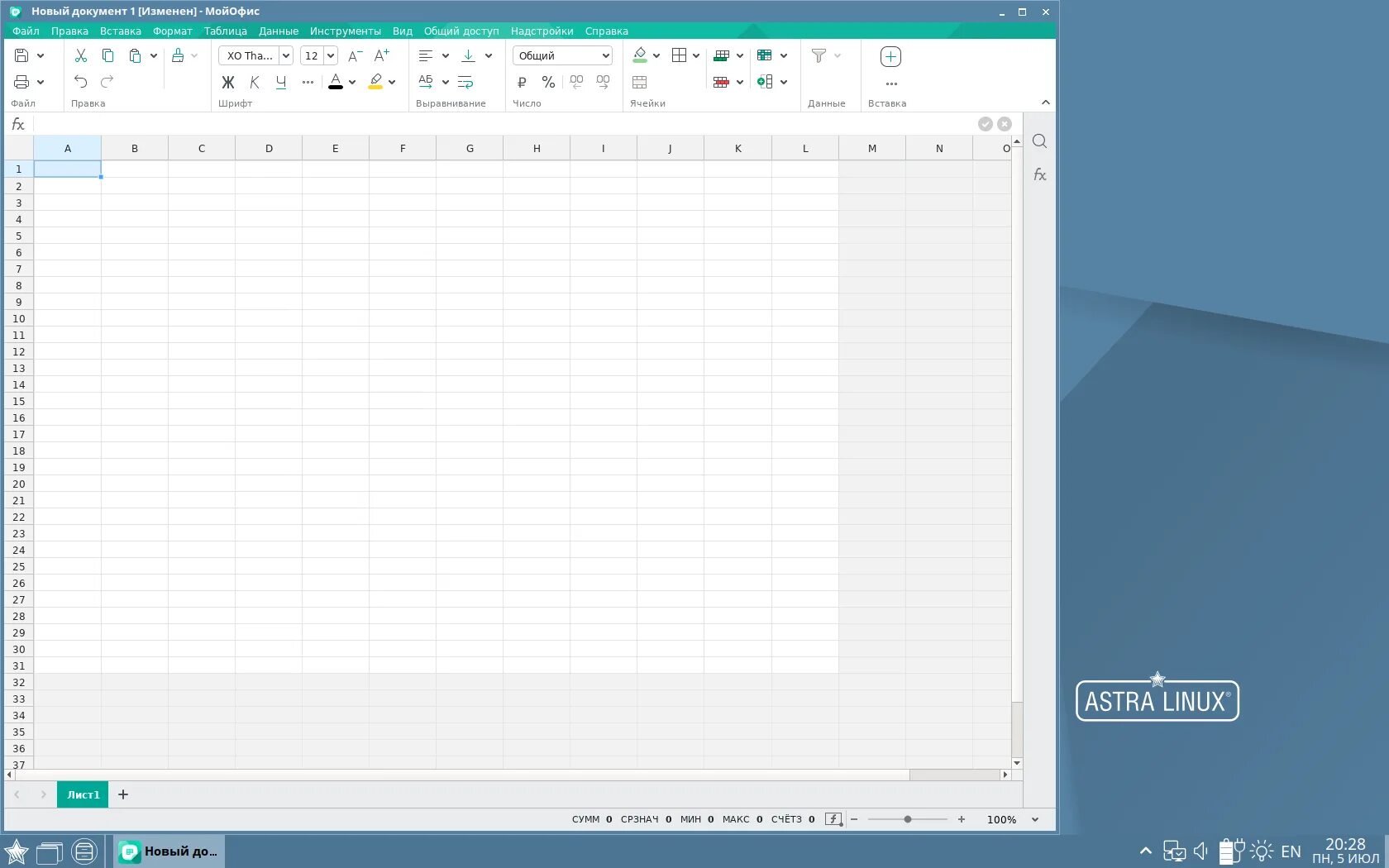Select column header C

click(202, 148)
